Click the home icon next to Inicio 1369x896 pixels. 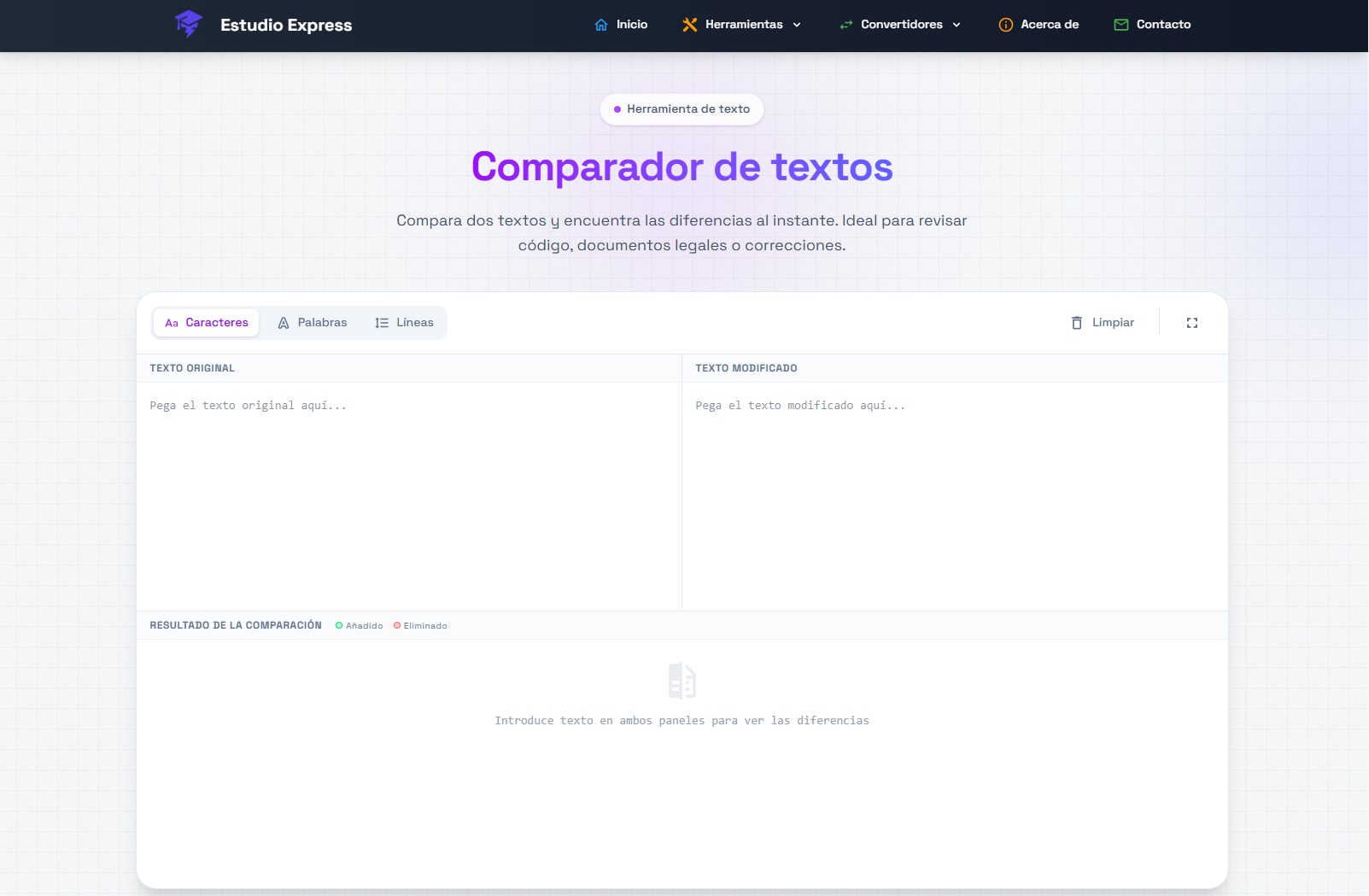601,25
